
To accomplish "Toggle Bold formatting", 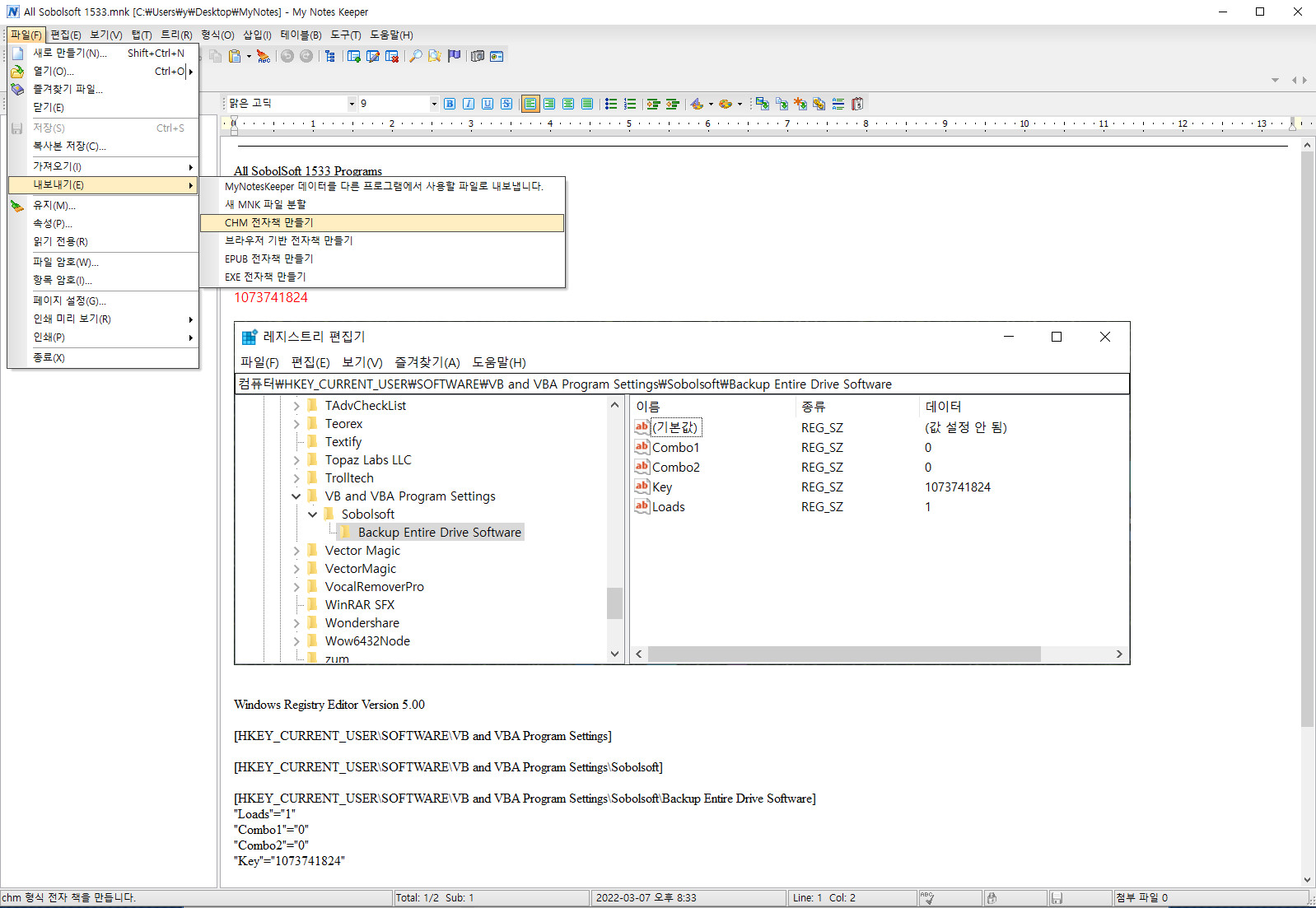I will [x=450, y=104].
